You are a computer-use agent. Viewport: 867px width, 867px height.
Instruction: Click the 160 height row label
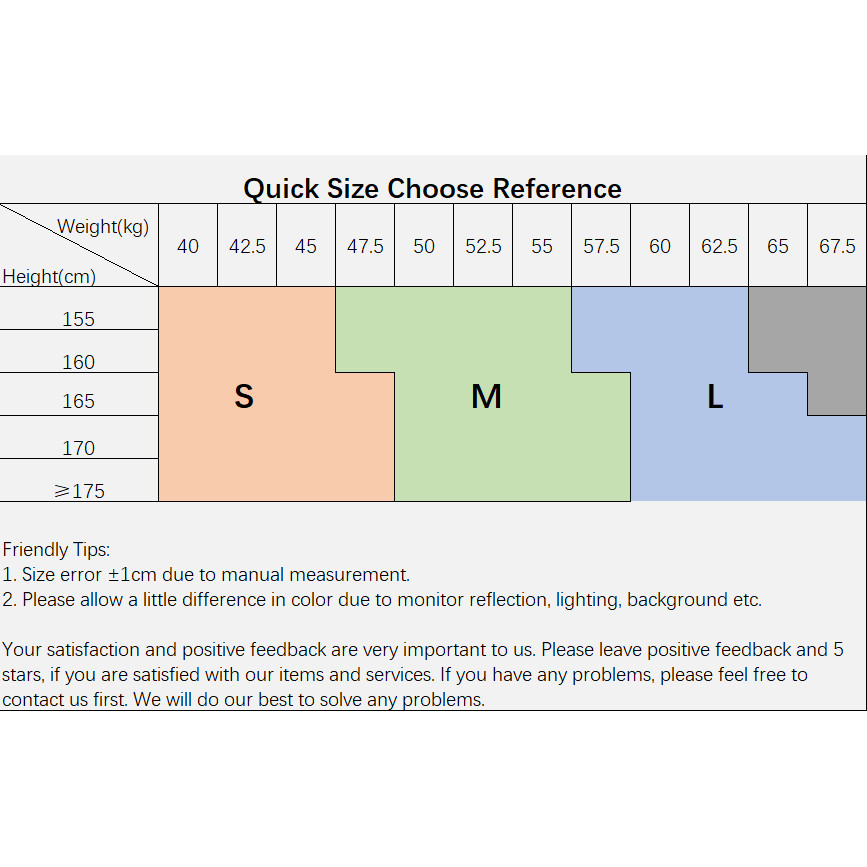coord(79,362)
